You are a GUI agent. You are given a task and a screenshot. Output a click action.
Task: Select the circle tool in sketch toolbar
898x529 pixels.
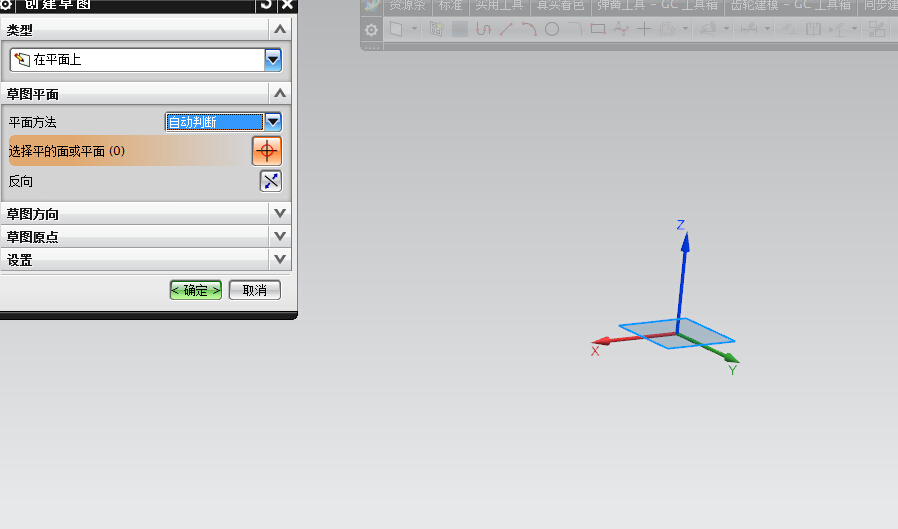pyautogui.click(x=551, y=29)
